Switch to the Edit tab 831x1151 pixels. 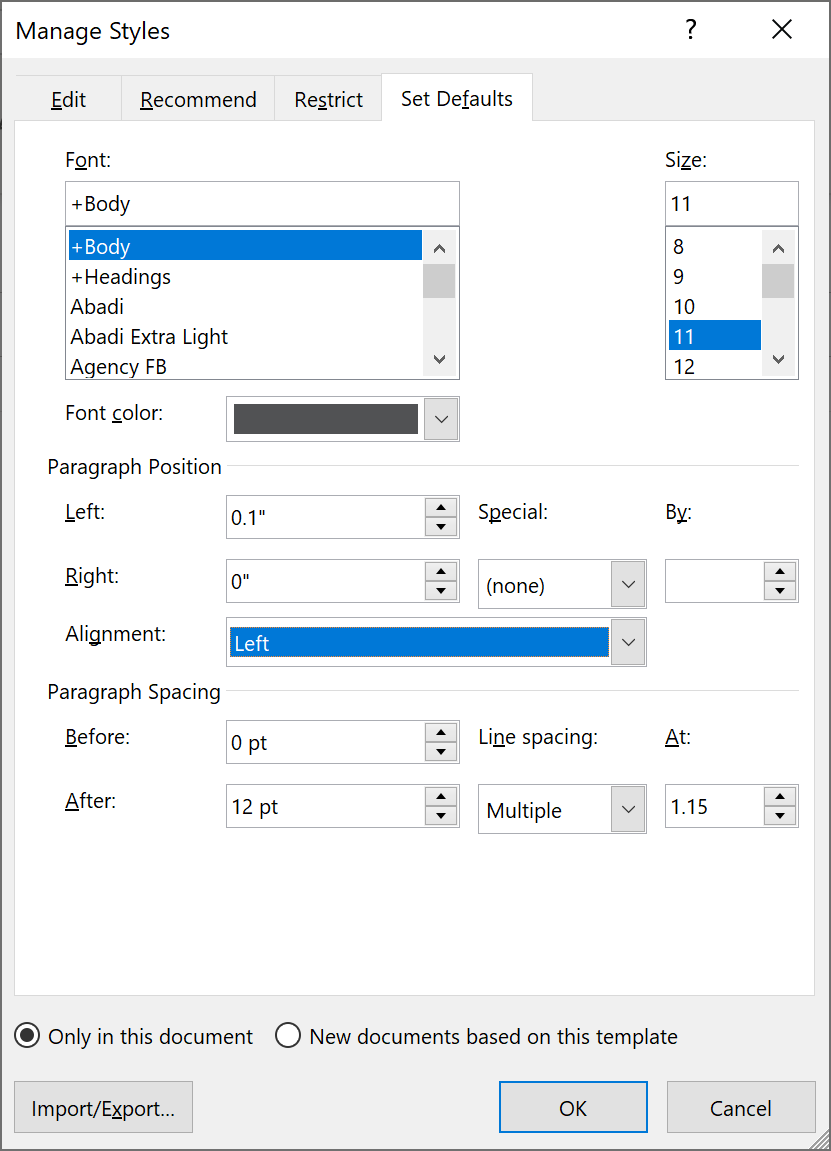67,99
